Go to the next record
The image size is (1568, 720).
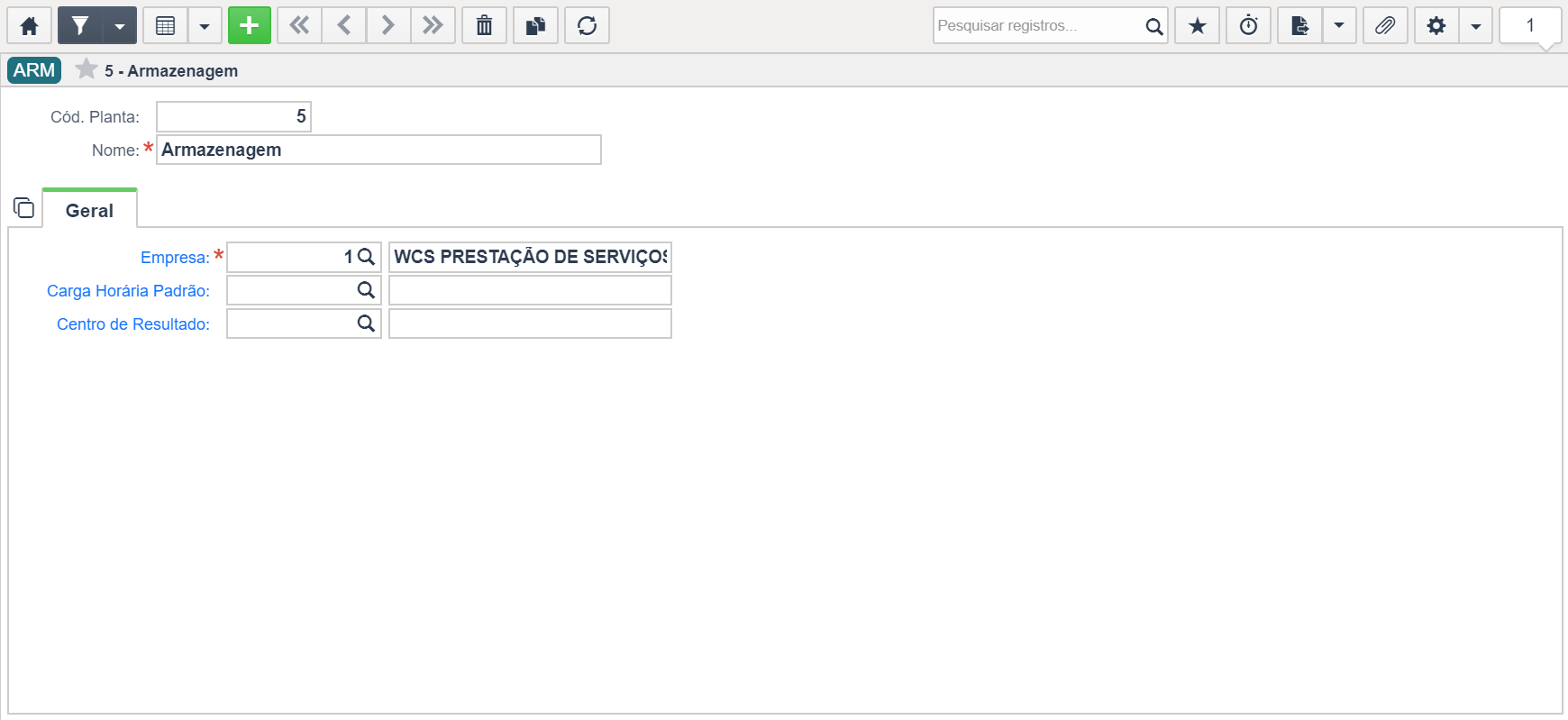point(388,25)
